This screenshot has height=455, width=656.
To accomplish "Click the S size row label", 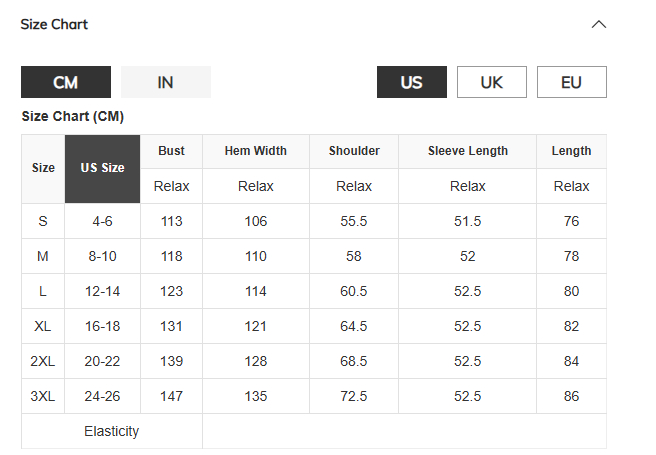I will click(x=43, y=221).
